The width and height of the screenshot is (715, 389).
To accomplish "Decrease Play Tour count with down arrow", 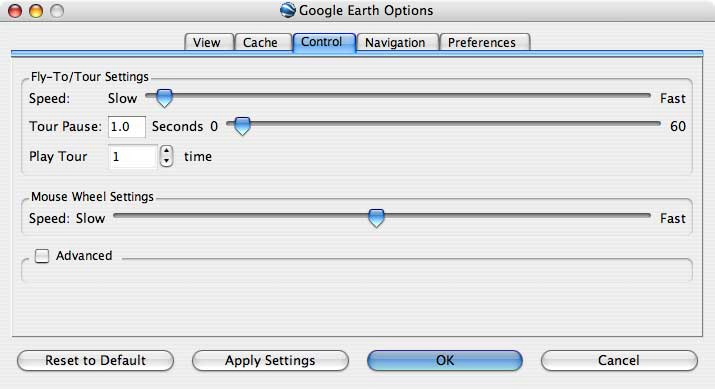I will [167, 161].
